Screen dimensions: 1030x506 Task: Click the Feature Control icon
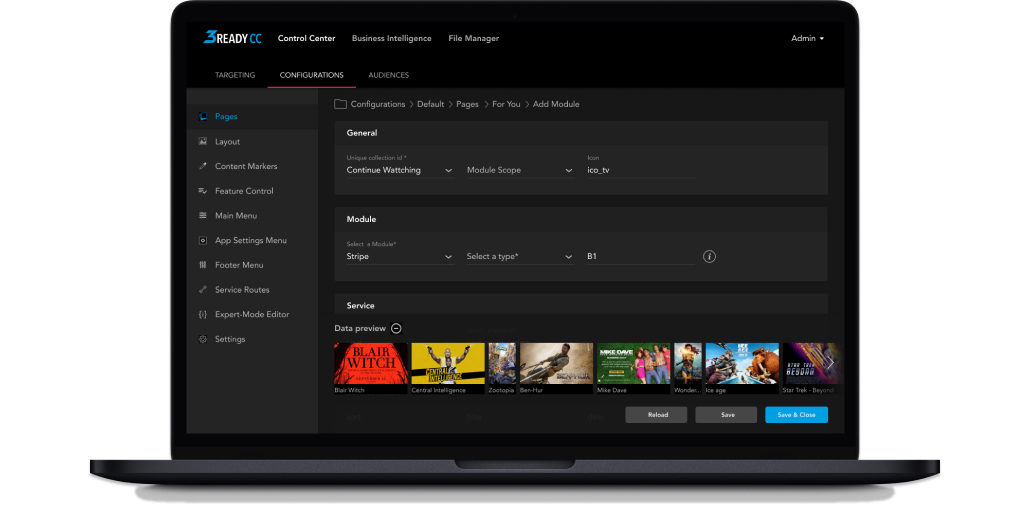tap(203, 191)
